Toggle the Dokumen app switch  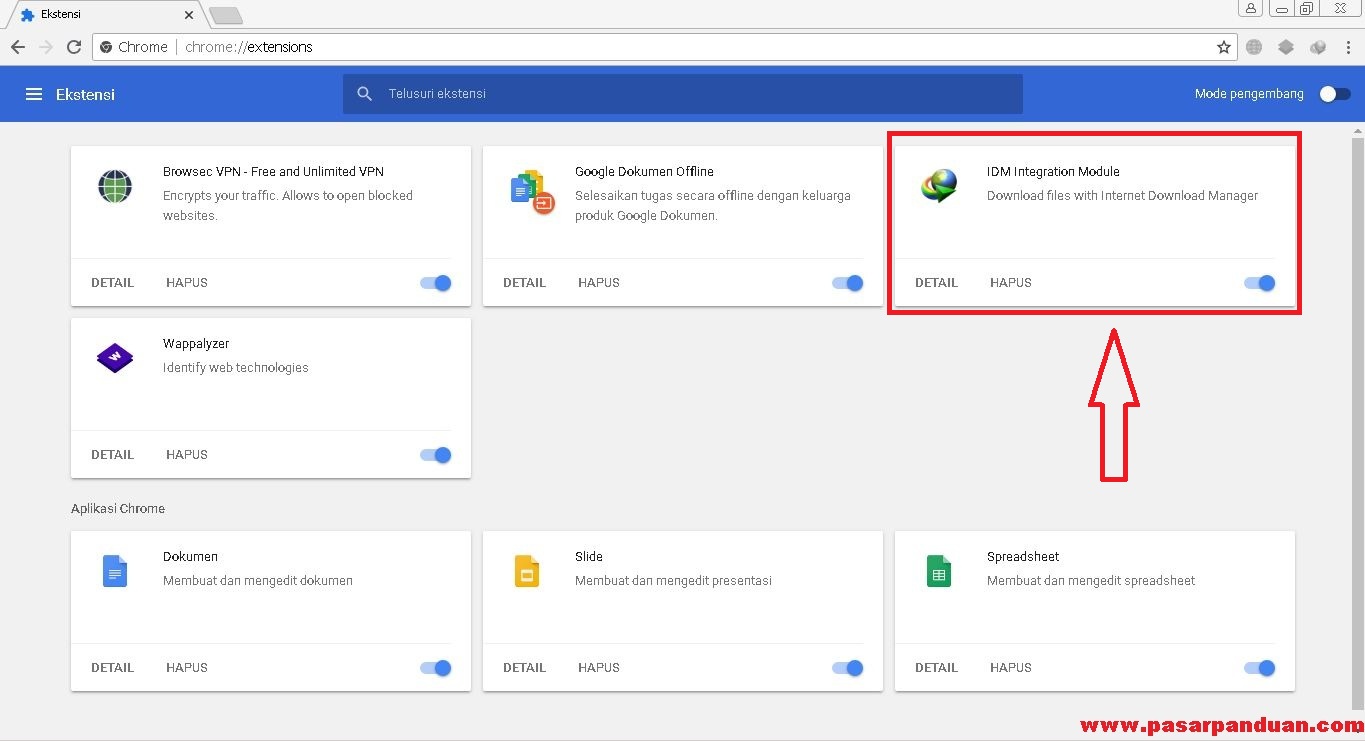click(436, 668)
